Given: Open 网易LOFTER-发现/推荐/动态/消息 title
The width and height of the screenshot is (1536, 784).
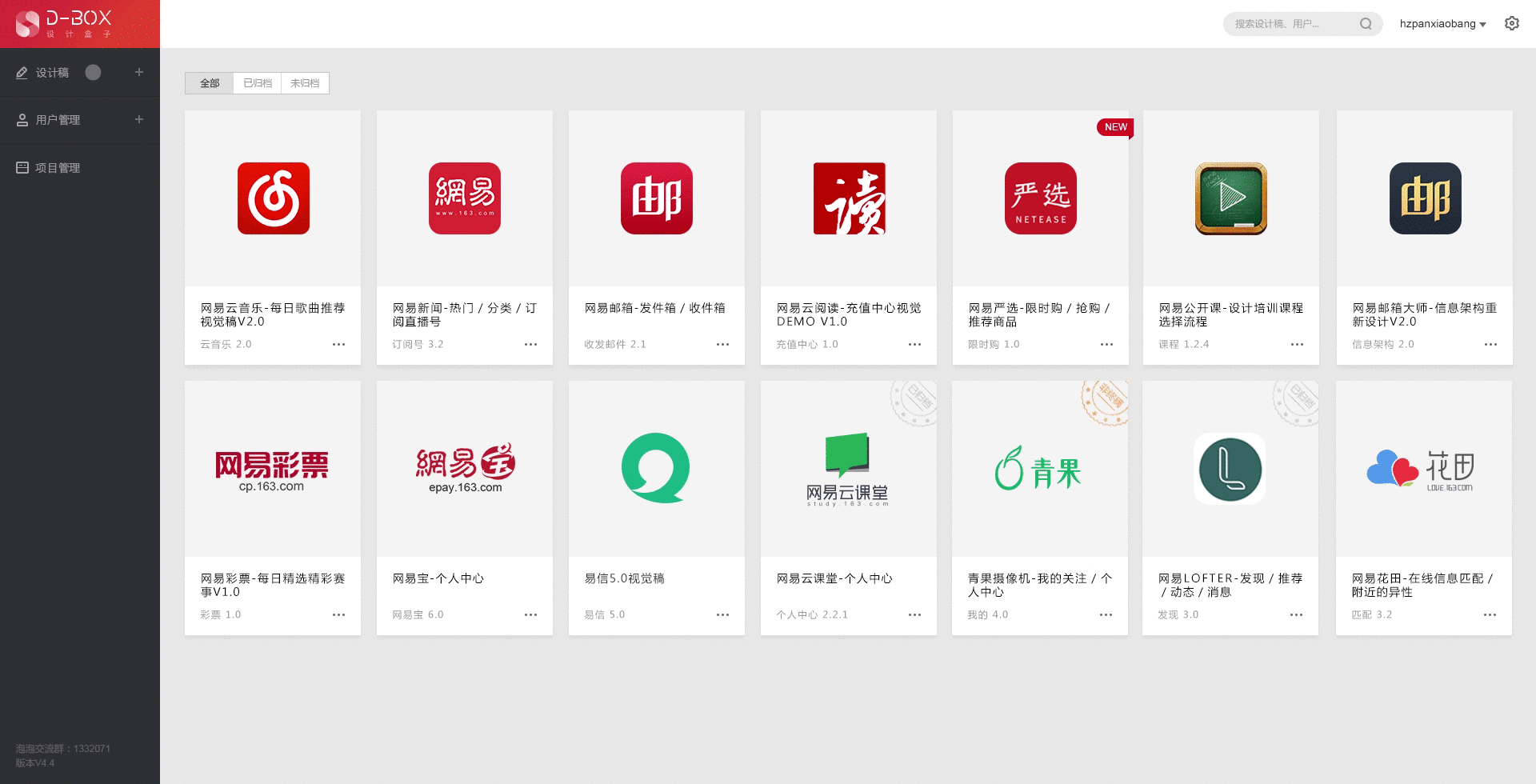Looking at the screenshot, I should pos(1230,585).
